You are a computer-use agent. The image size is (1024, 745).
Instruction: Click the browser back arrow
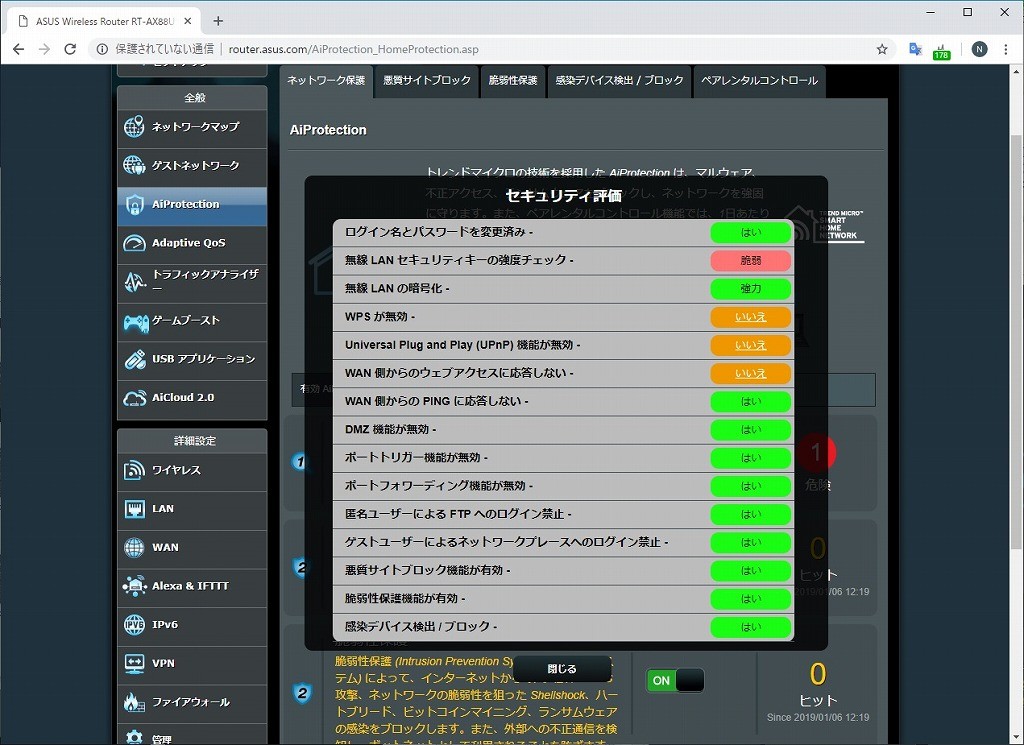(18, 49)
